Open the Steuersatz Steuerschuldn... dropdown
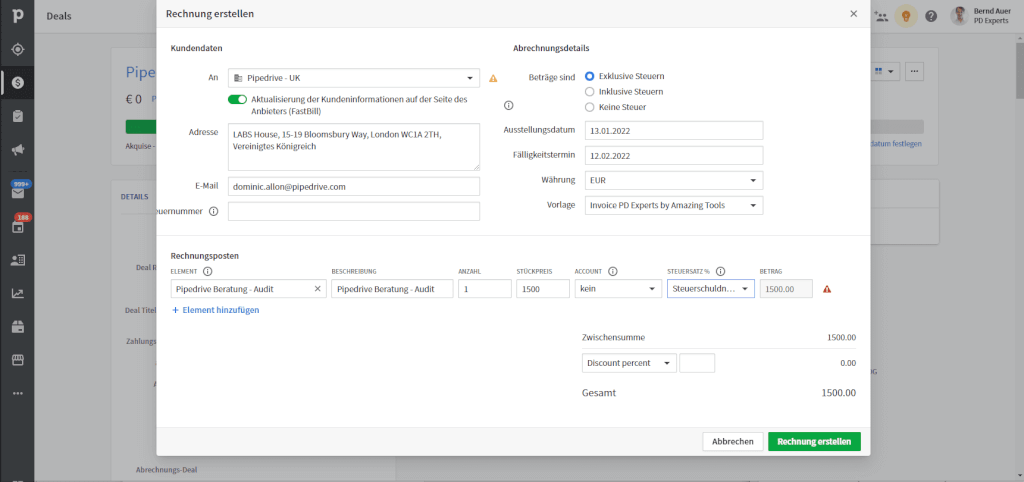Viewport: 1024px width, 482px height. 711,289
